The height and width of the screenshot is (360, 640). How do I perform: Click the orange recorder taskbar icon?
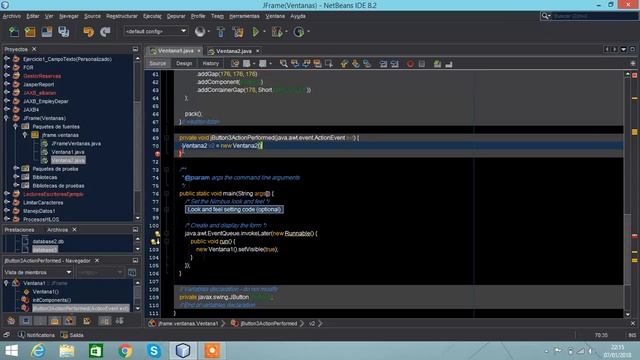point(212,351)
